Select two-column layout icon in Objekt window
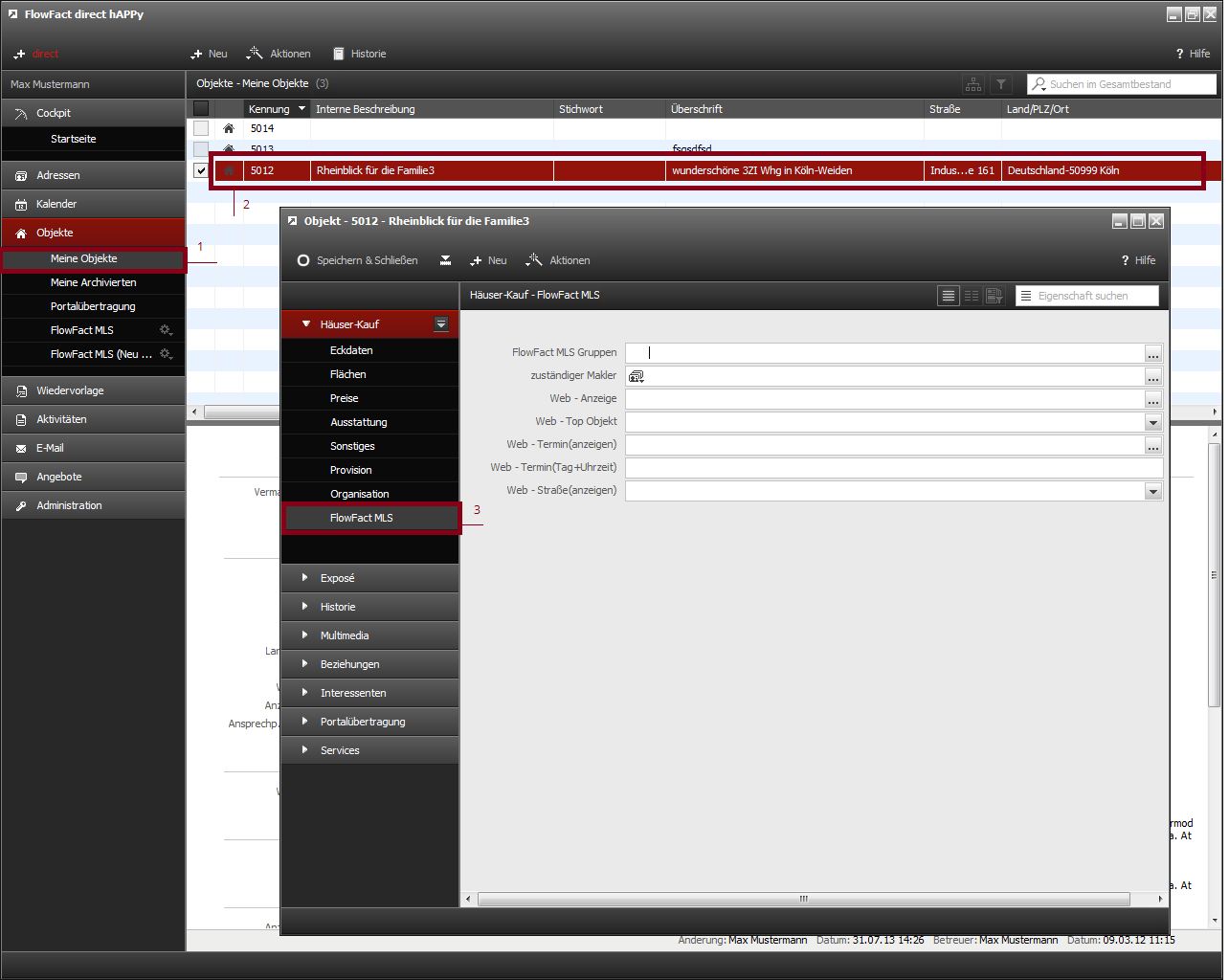The height and width of the screenshot is (980, 1229). coord(972,296)
